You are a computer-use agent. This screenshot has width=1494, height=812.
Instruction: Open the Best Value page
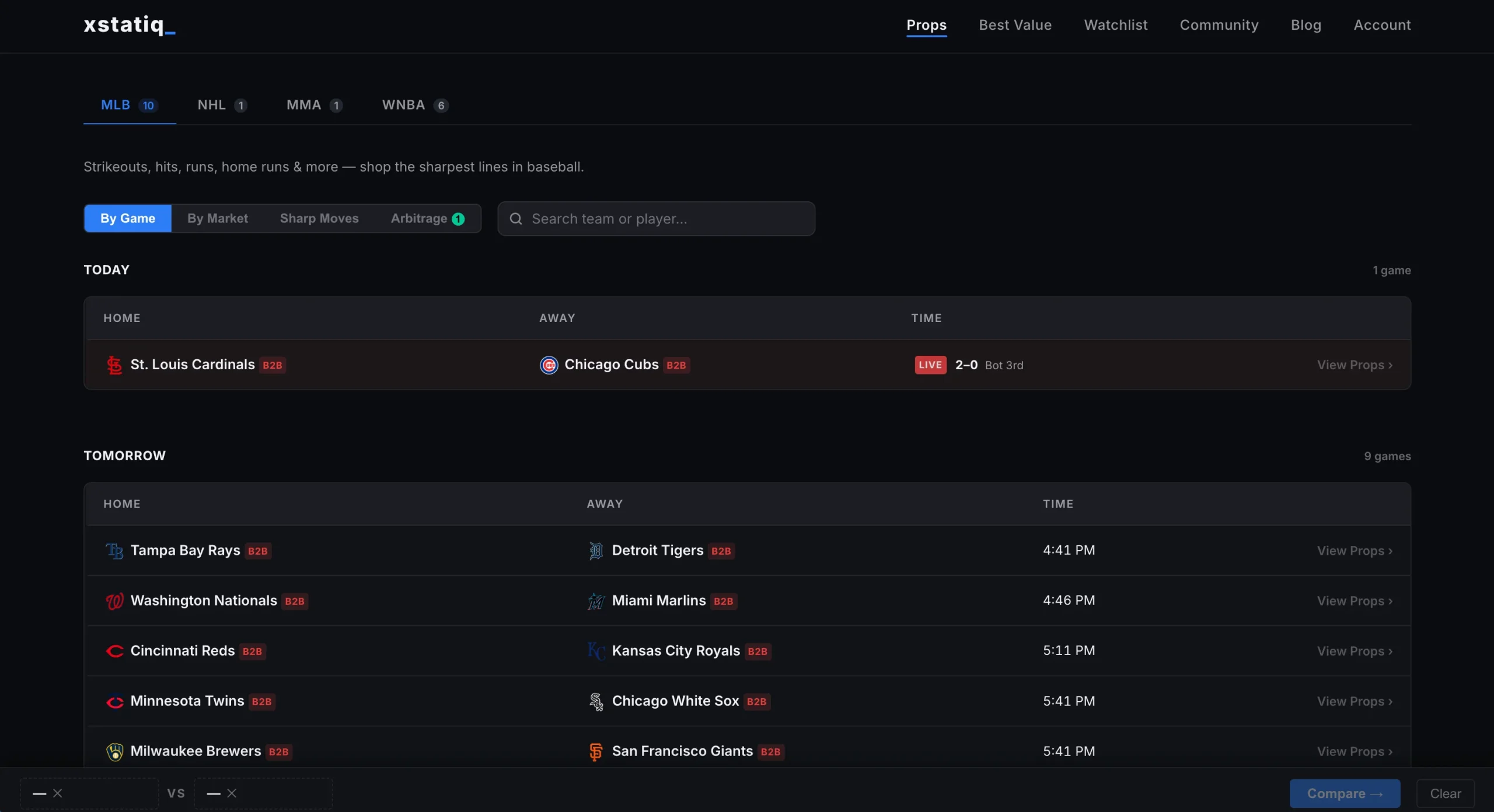coord(1015,25)
